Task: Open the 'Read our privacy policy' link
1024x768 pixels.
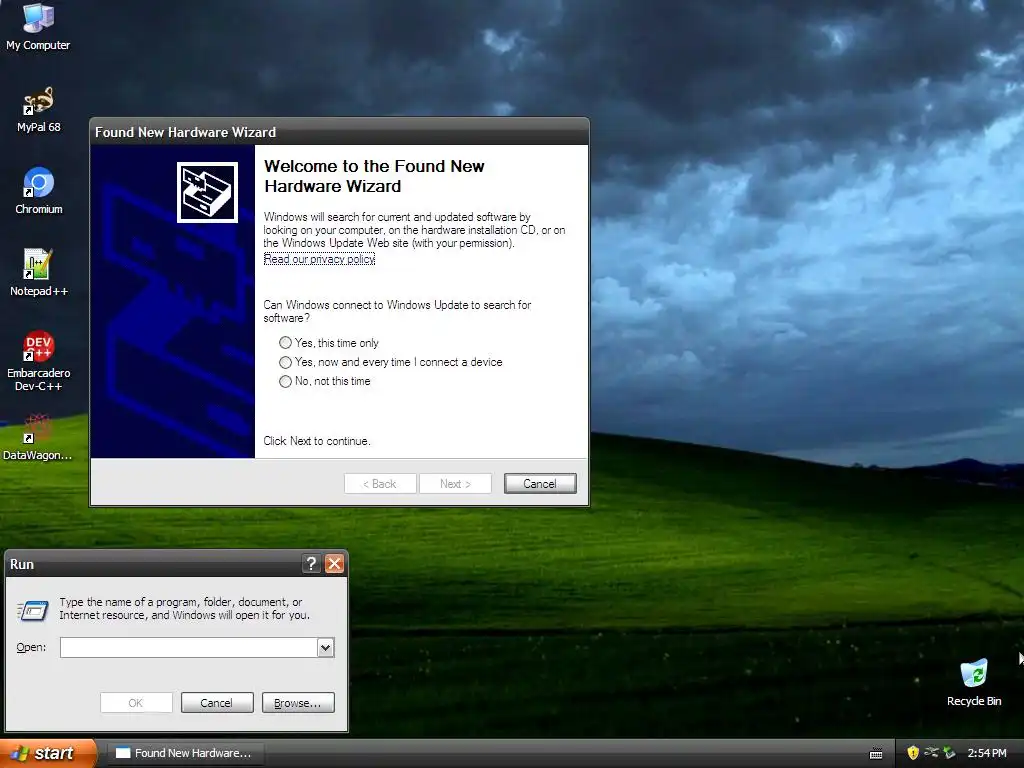Action: point(319,259)
